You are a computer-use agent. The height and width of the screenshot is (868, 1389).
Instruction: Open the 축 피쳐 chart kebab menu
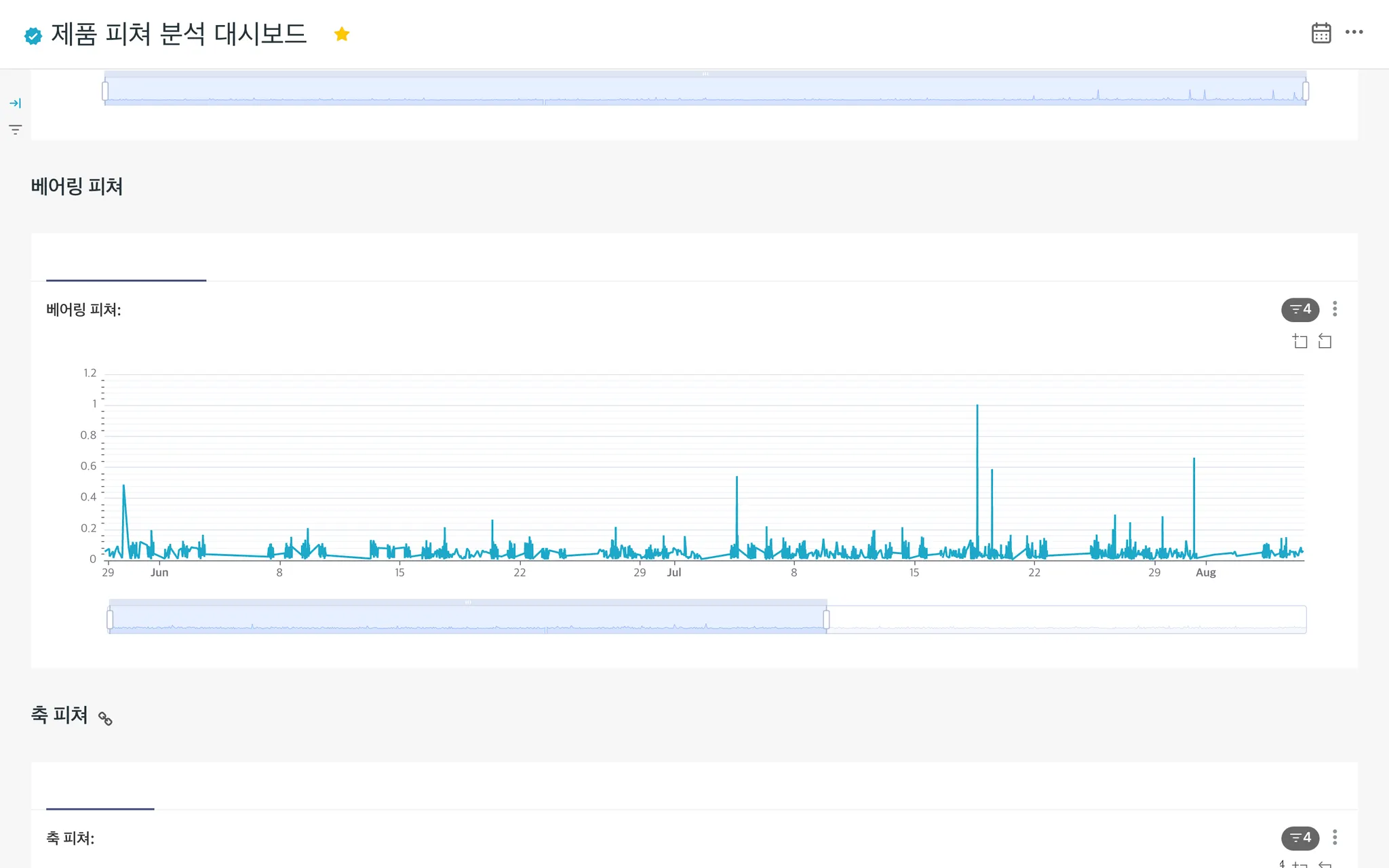[x=1335, y=837]
